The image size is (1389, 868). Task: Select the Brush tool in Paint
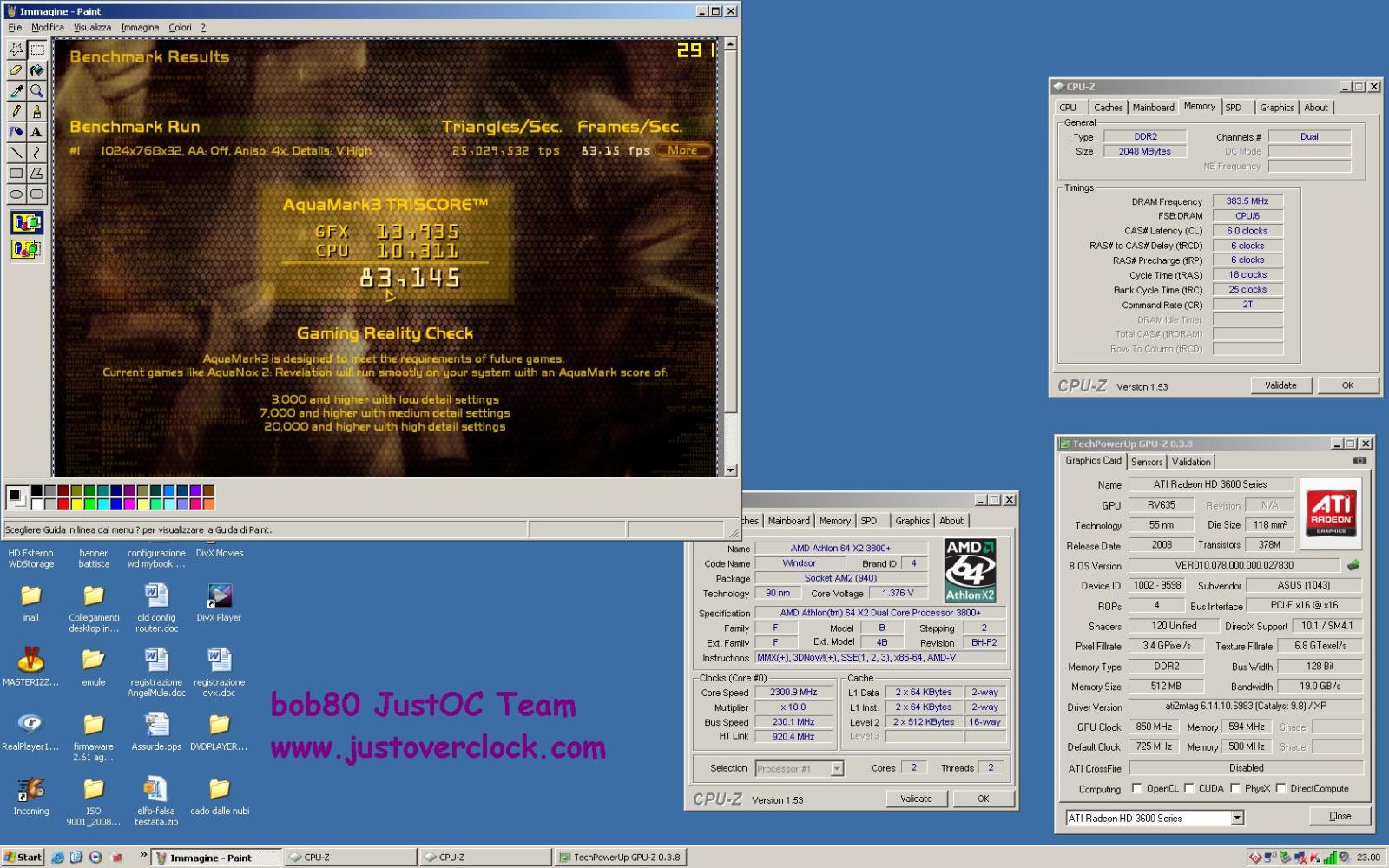point(36,111)
